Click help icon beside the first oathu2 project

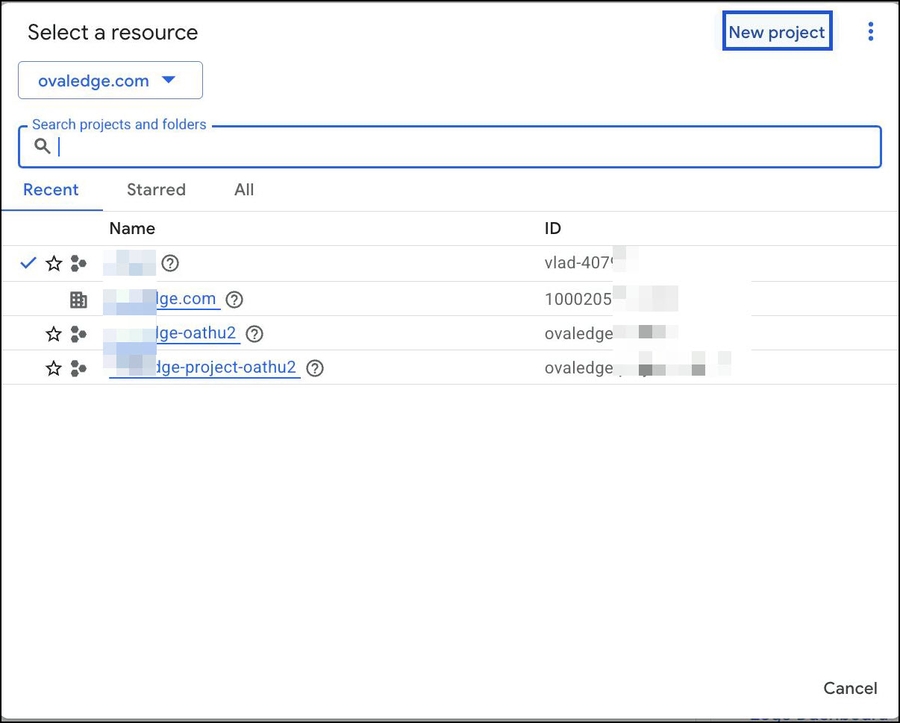coord(254,334)
